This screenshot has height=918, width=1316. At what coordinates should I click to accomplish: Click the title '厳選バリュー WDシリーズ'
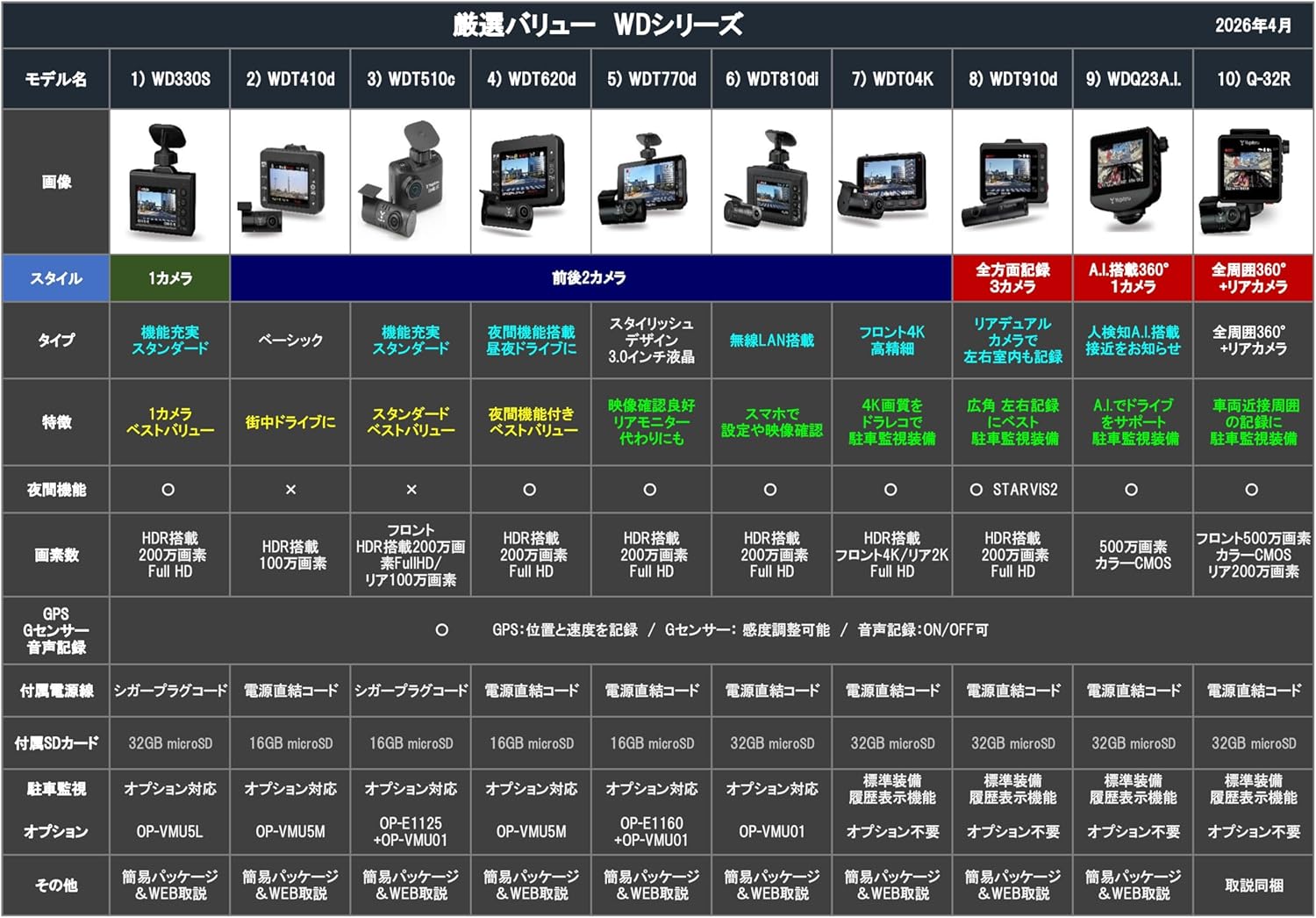[597, 25]
